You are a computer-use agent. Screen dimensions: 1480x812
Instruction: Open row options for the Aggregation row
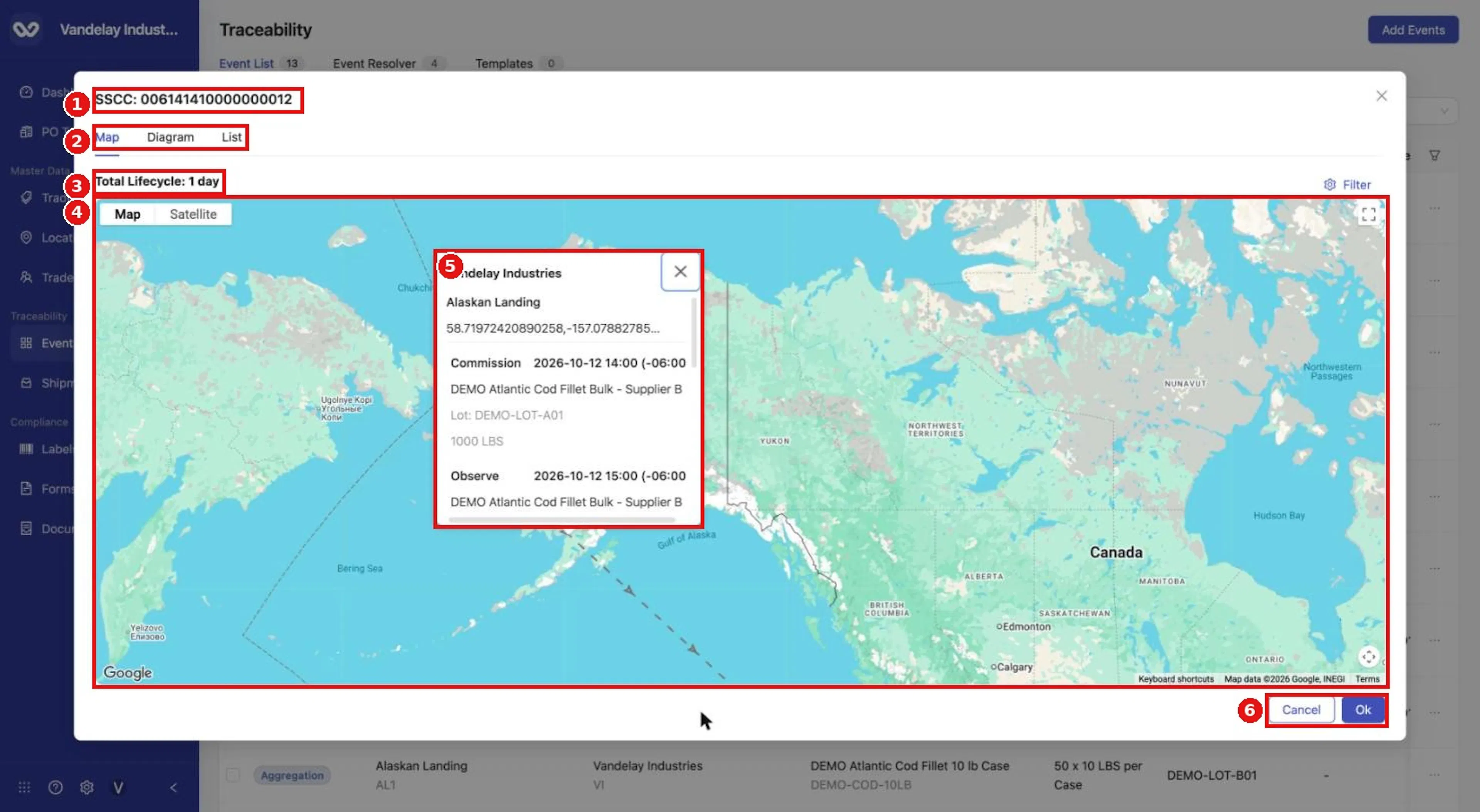(1435, 775)
